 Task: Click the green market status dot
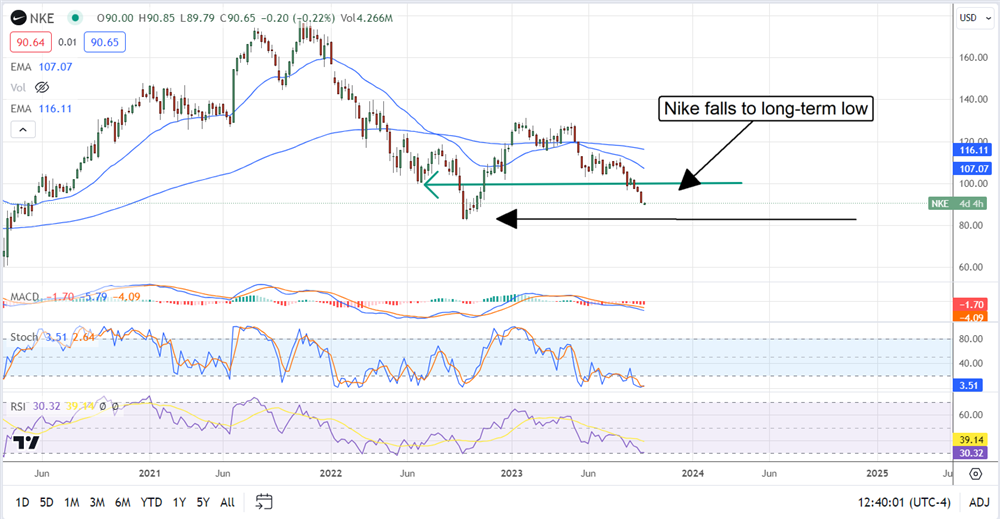pyautogui.click(x=77, y=18)
